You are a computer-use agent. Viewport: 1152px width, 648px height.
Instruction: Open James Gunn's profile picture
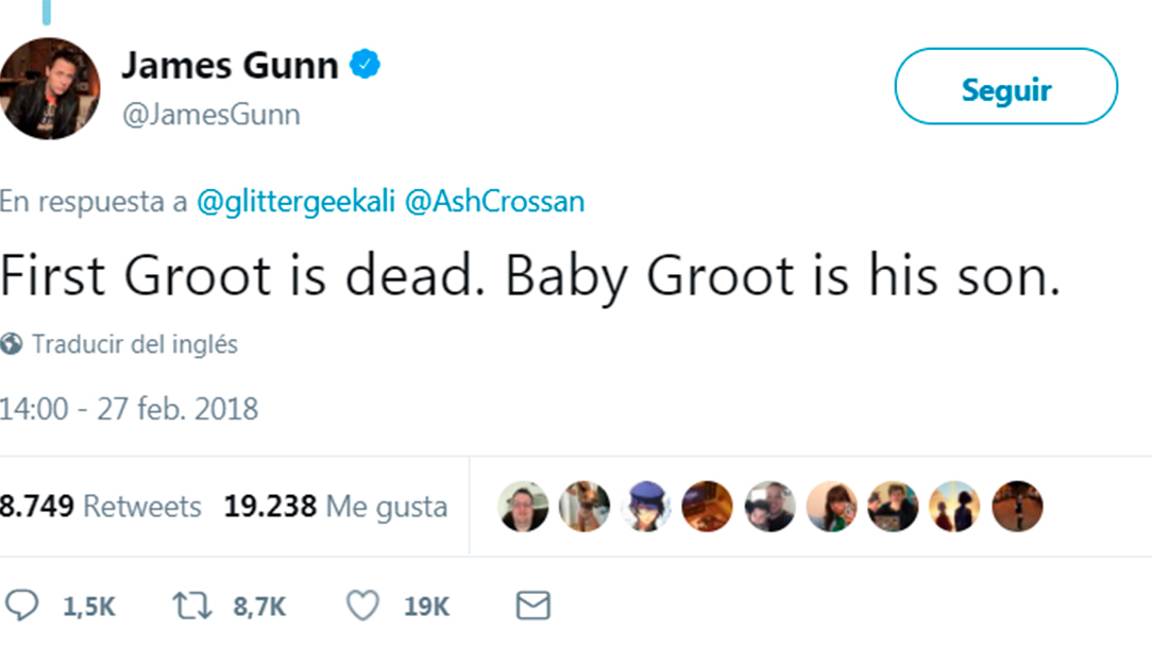coord(50,87)
